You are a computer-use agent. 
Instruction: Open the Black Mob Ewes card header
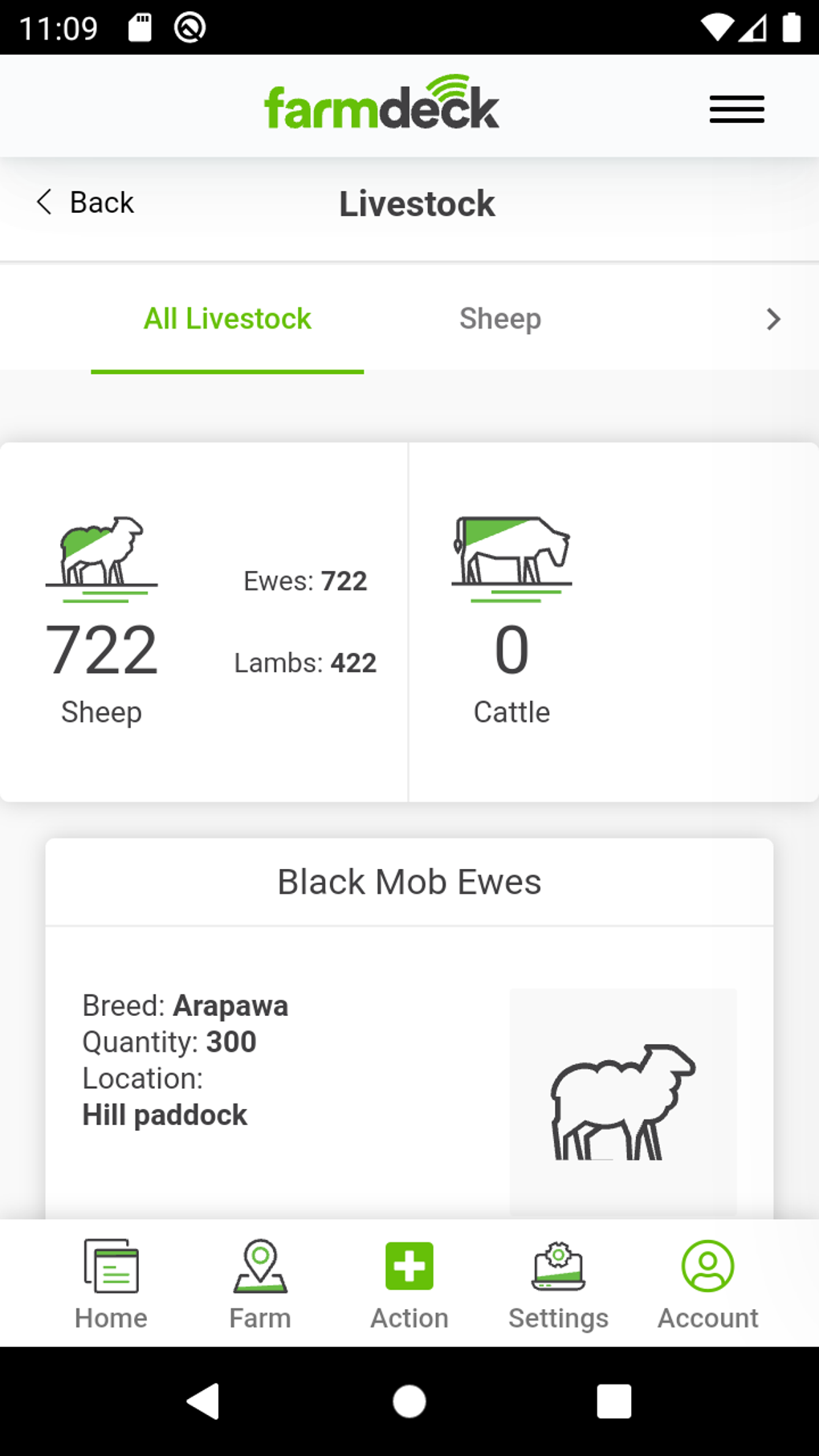point(409,882)
